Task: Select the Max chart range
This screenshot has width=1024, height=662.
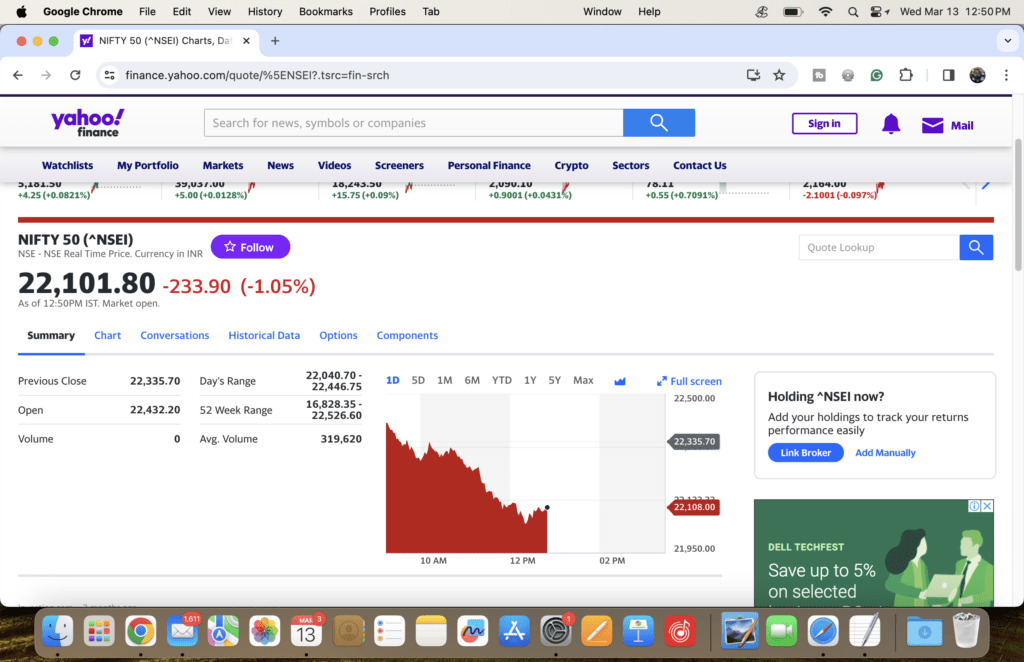Action: point(583,380)
